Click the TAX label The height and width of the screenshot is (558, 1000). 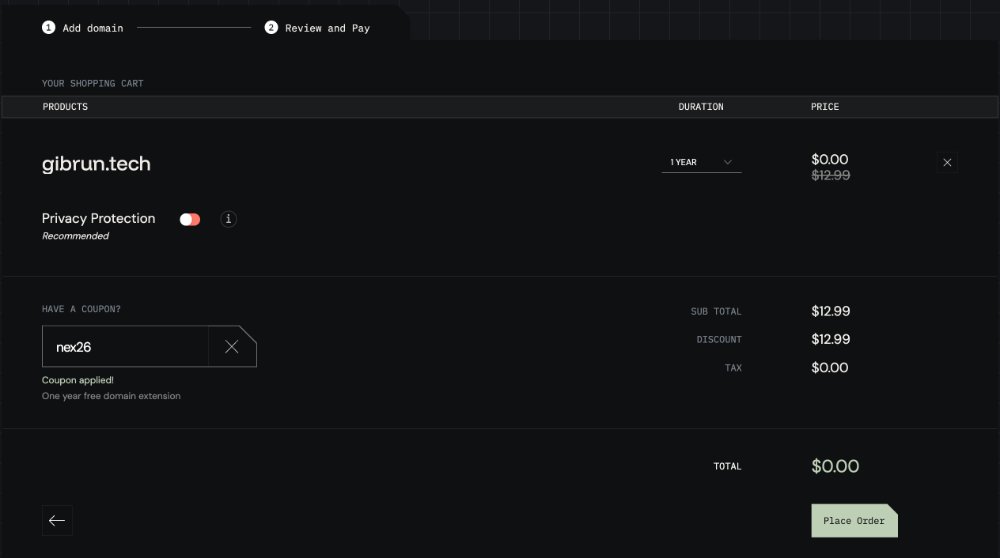tap(733, 367)
